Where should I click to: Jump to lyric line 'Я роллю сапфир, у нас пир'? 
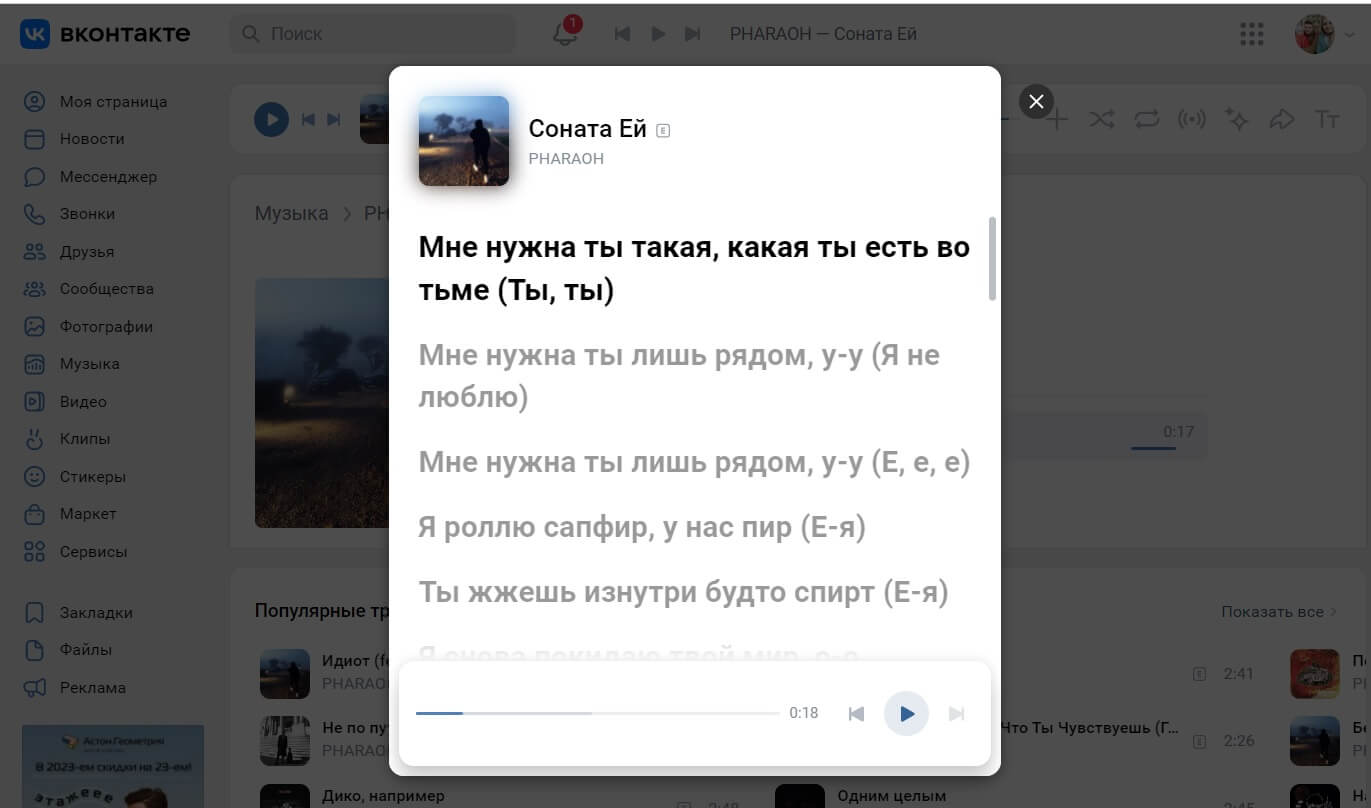click(642, 527)
